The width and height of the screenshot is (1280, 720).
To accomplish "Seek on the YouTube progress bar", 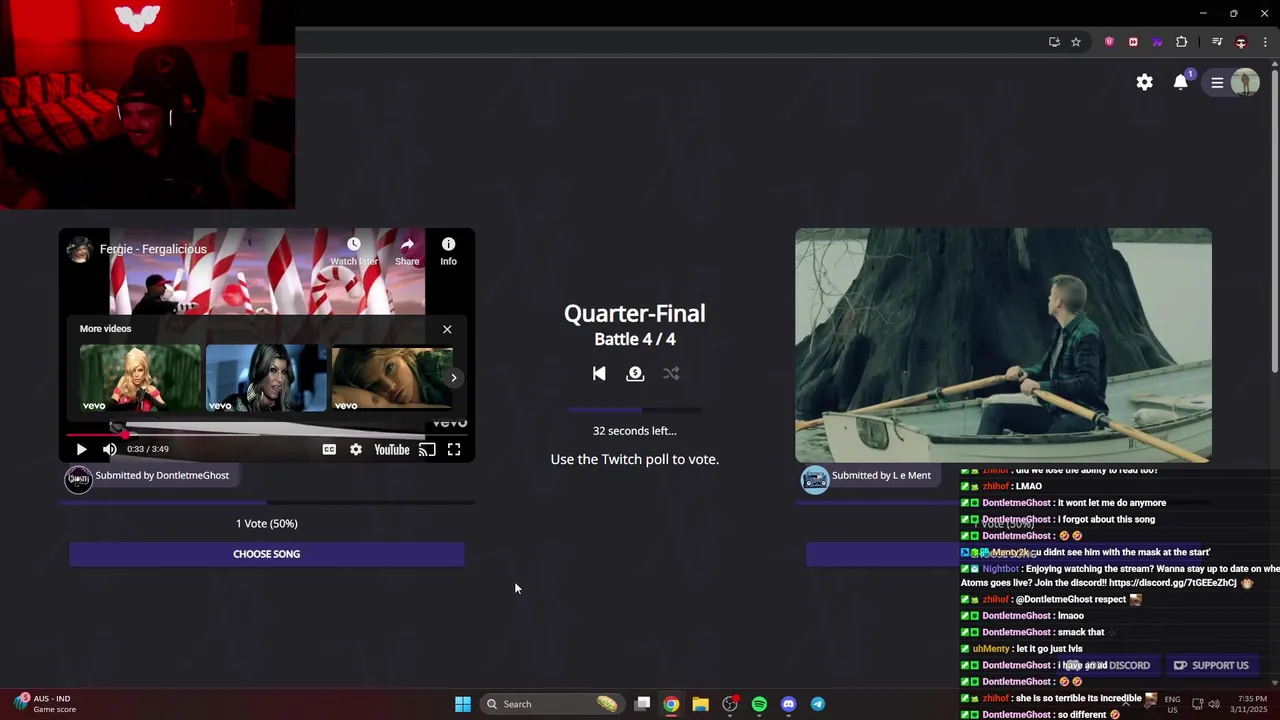I will pos(266,435).
